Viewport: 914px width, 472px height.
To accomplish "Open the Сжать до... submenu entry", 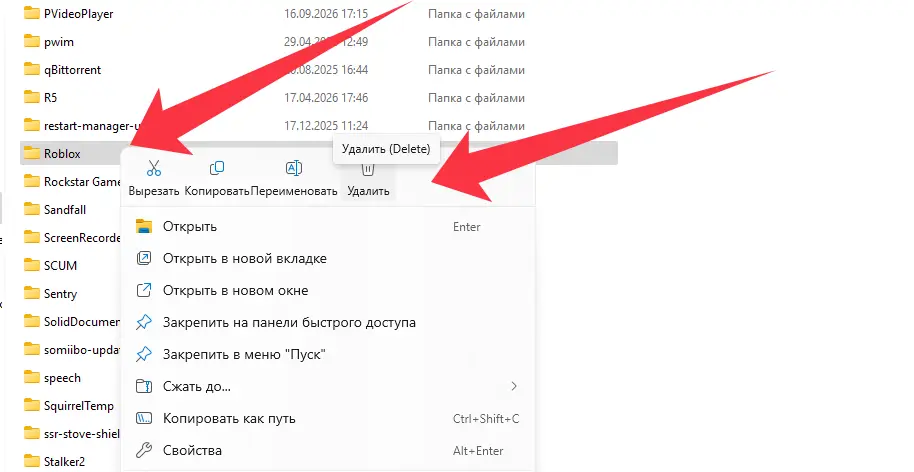I will pyautogui.click(x=328, y=386).
